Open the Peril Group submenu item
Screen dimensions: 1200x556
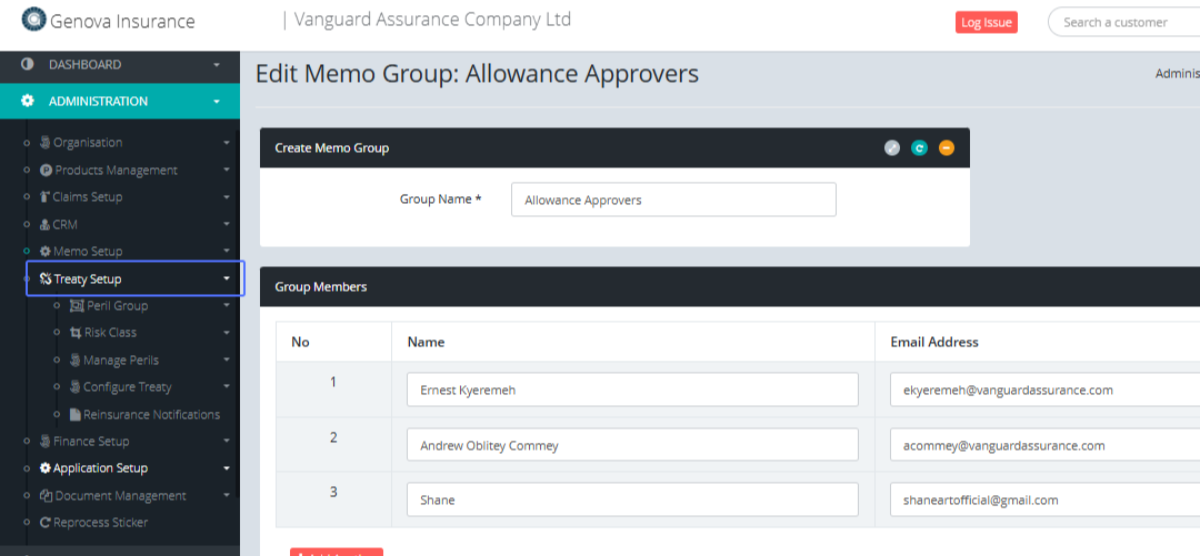click(x=116, y=306)
